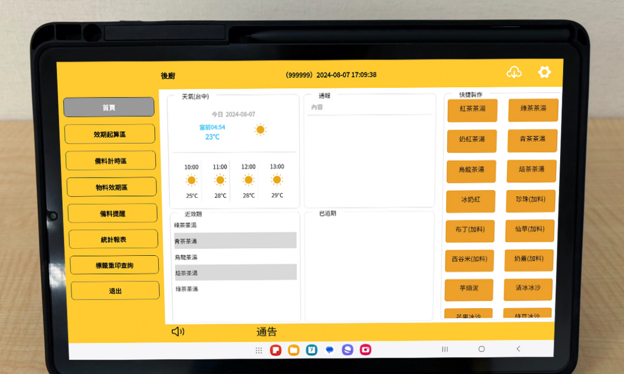
Task: Tap the 青茶茶湯 quick-make button
Action: click(532, 140)
